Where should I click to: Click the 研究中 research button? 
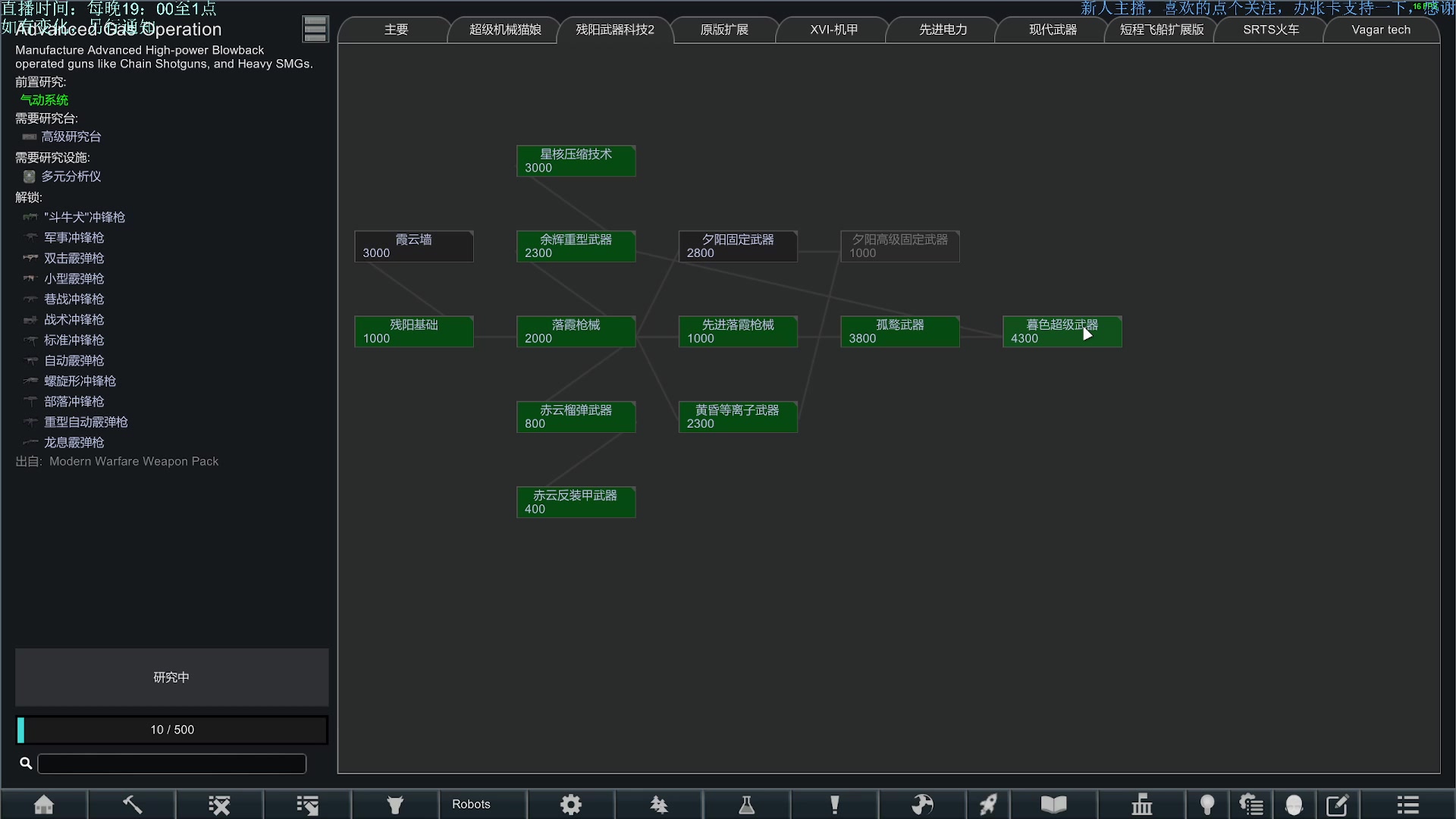point(172,677)
